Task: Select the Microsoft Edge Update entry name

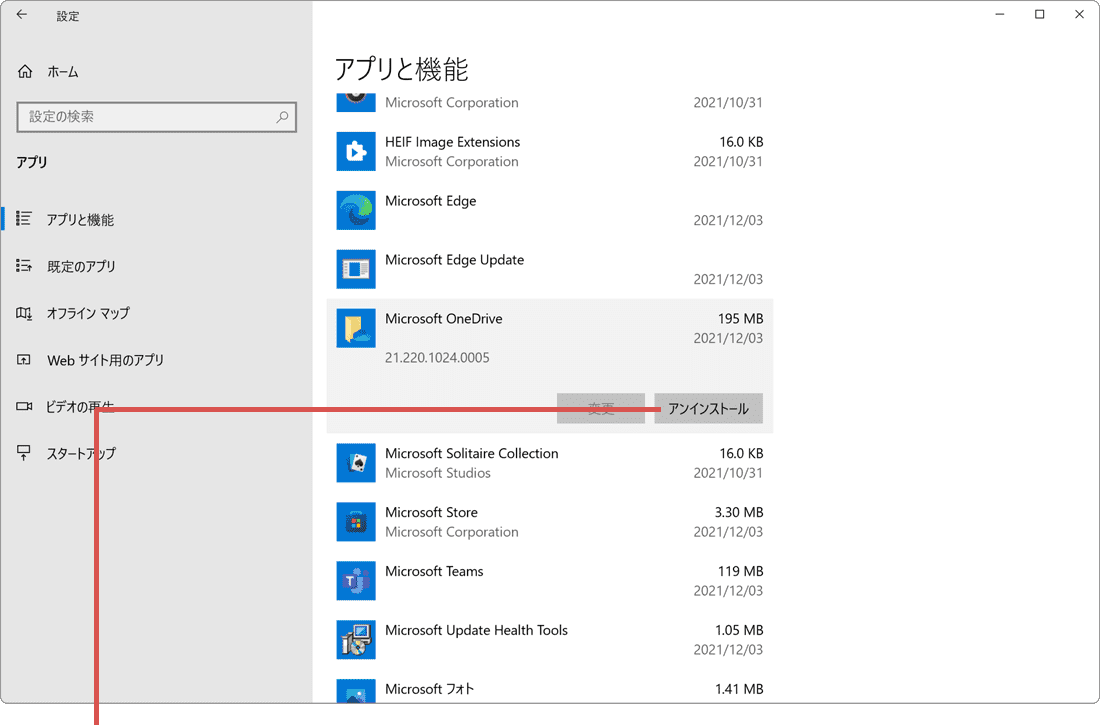Action: [x=455, y=260]
